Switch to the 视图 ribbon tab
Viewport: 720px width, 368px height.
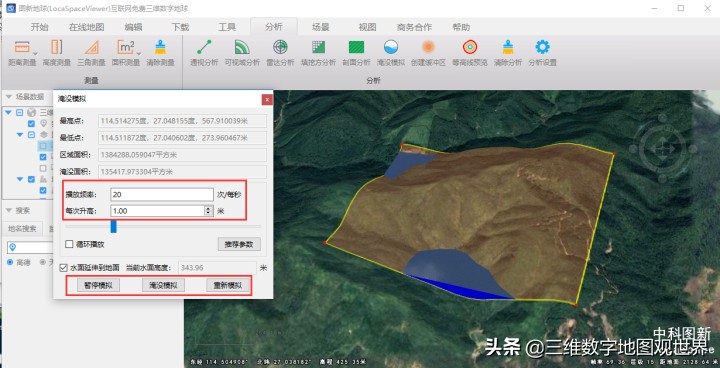pos(367,27)
